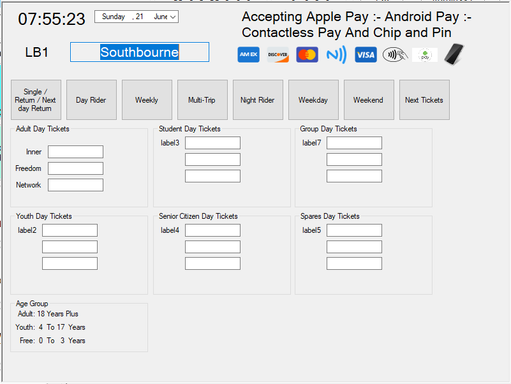The width and height of the screenshot is (511, 384).
Task: Go to Next Tickets page
Action: coord(424,100)
